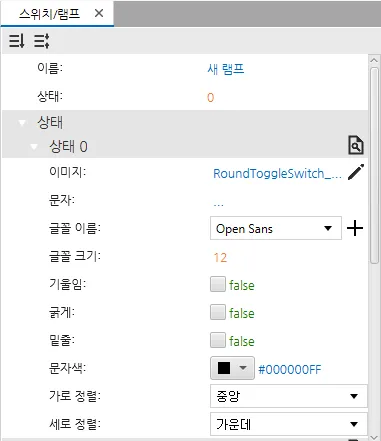381x441 pixels.
Task: Toggle the 기울임 checkbox
Action: [x=218, y=284]
